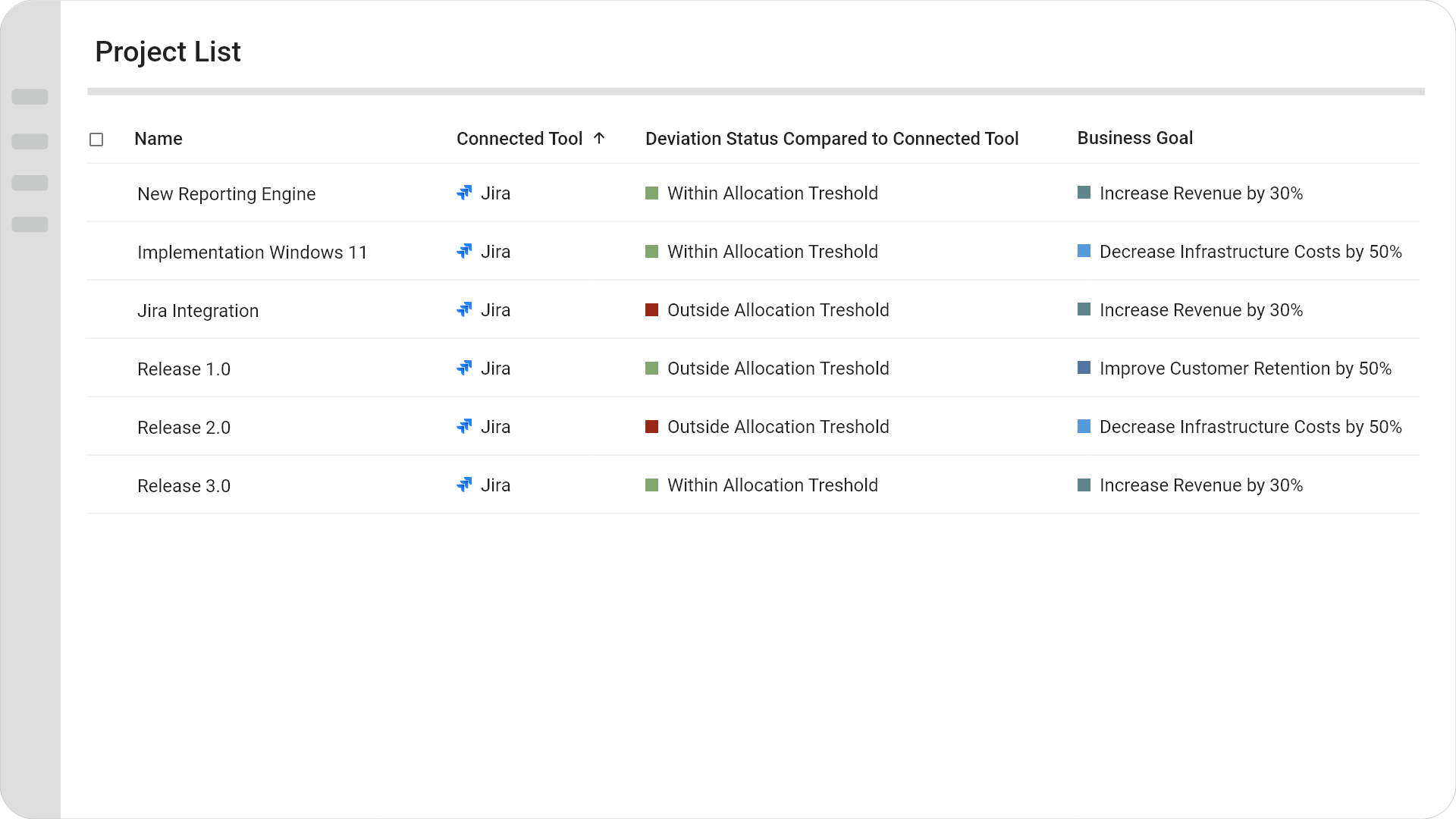This screenshot has width=1456, height=819.
Task: Click Increase Revenue by 30% for Release 3.0
Action: (1201, 485)
